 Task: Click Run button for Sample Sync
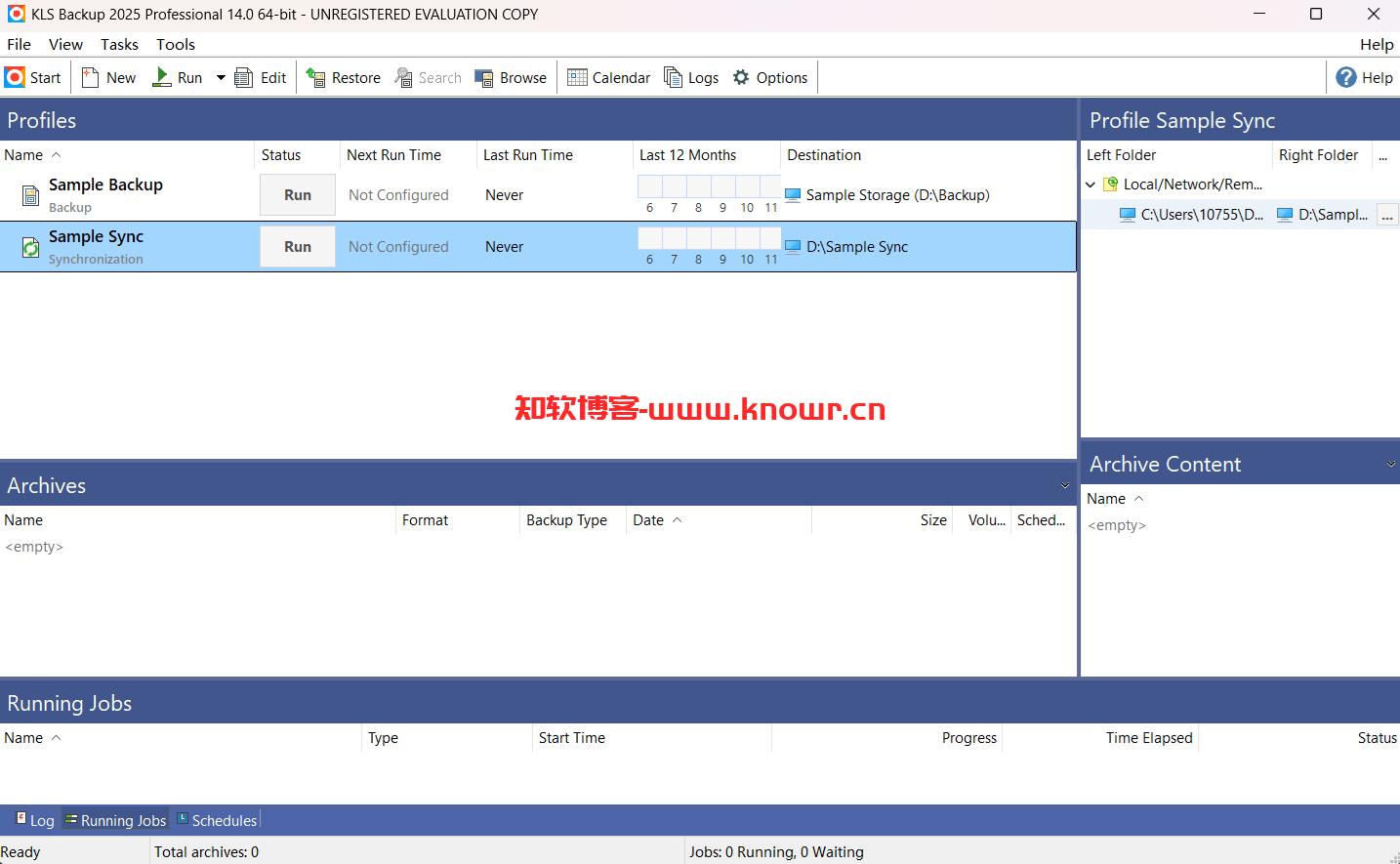click(x=298, y=247)
